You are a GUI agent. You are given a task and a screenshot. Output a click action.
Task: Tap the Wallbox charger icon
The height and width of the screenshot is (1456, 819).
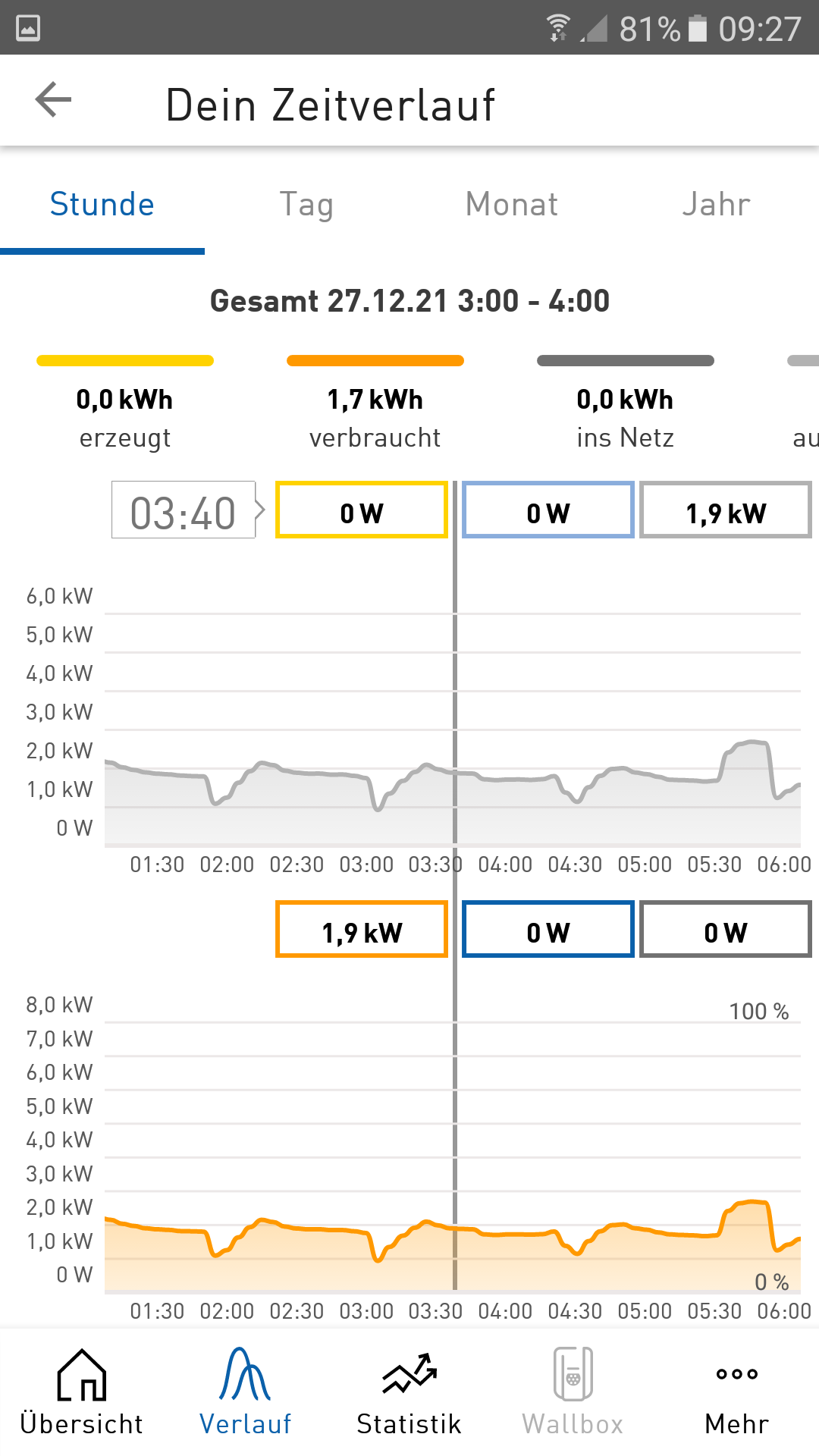coord(573,1373)
